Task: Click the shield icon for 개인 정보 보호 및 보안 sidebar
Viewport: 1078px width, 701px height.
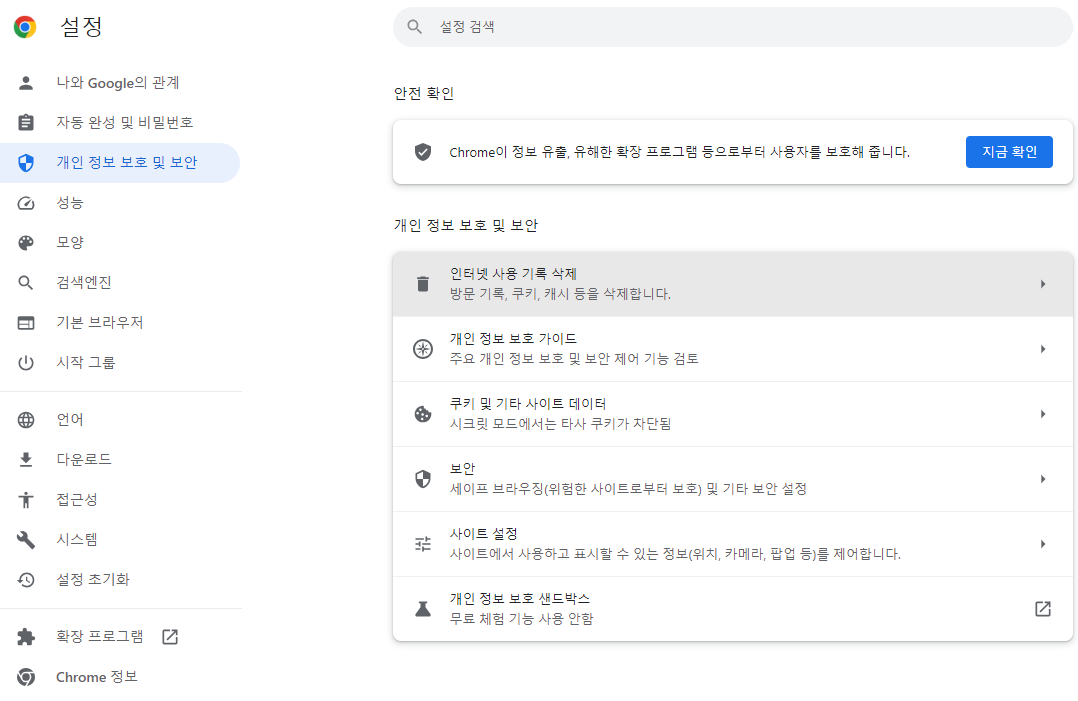Action: [x=26, y=163]
